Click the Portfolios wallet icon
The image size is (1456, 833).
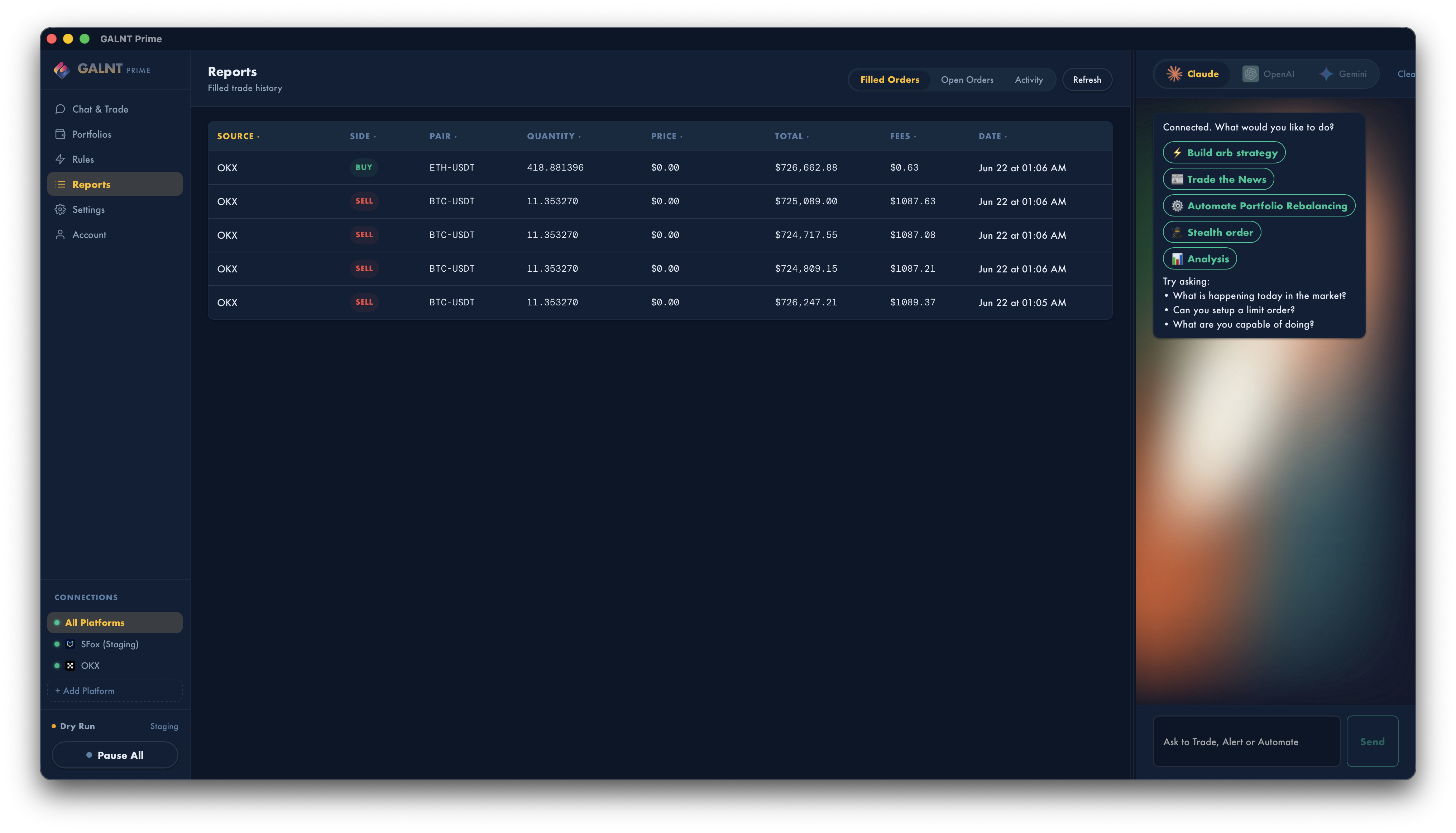[x=60, y=134]
